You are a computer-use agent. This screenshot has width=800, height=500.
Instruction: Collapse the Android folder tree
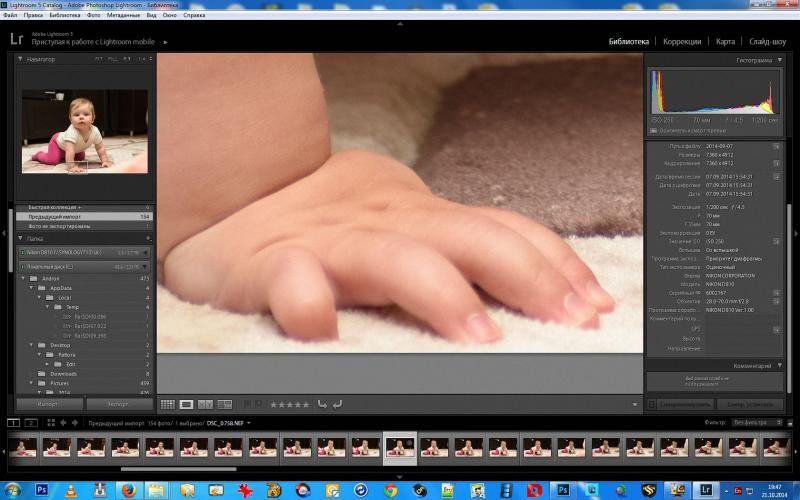(23, 279)
